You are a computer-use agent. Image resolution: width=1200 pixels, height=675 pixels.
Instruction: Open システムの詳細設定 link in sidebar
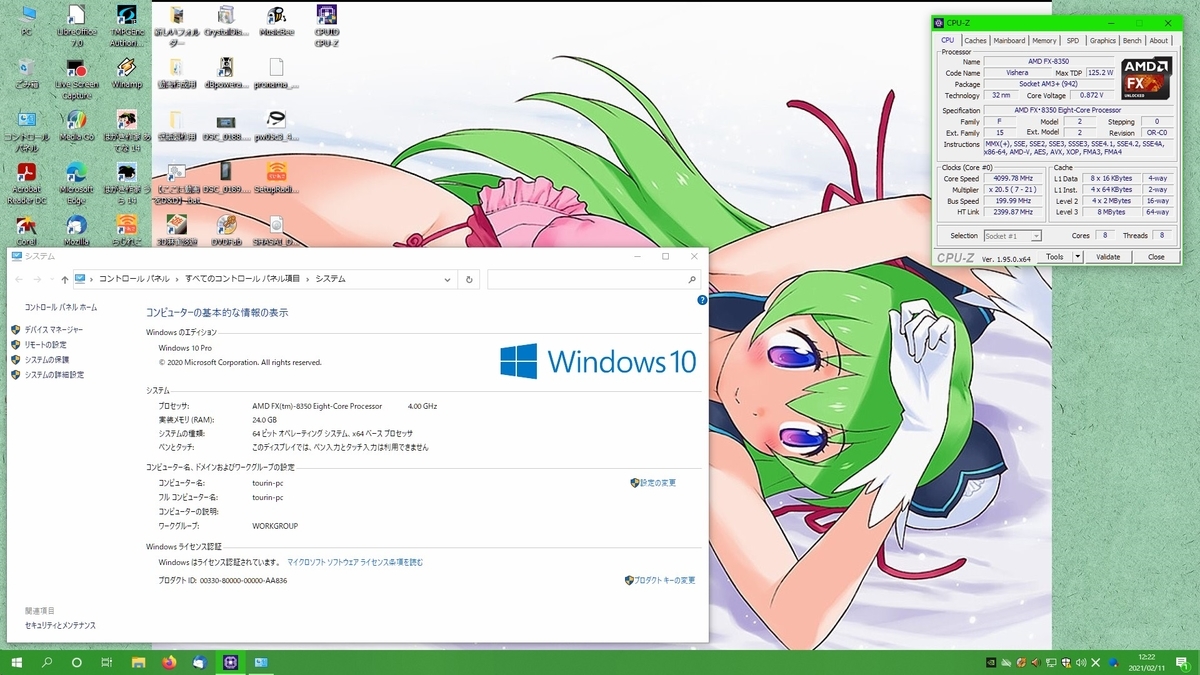click(53, 374)
